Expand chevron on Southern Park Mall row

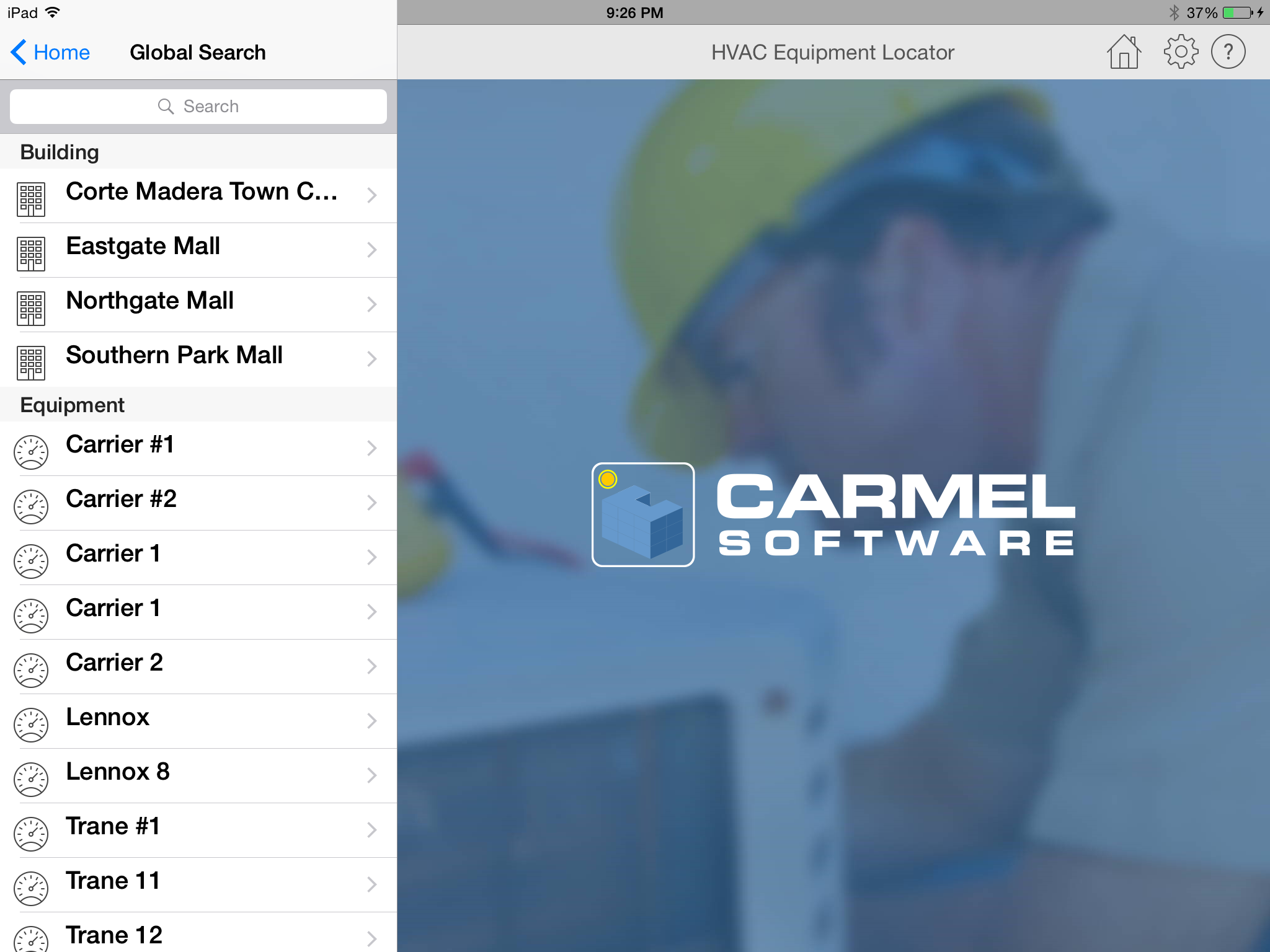tap(371, 359)
